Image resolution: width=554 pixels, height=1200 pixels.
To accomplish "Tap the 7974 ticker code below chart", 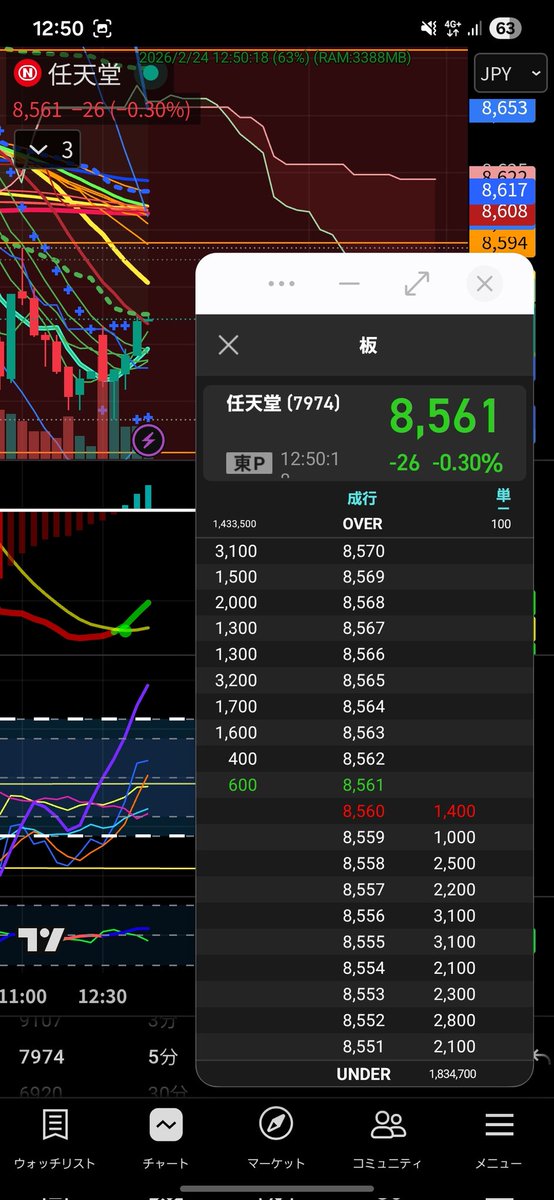I will tap(41, 1056).
